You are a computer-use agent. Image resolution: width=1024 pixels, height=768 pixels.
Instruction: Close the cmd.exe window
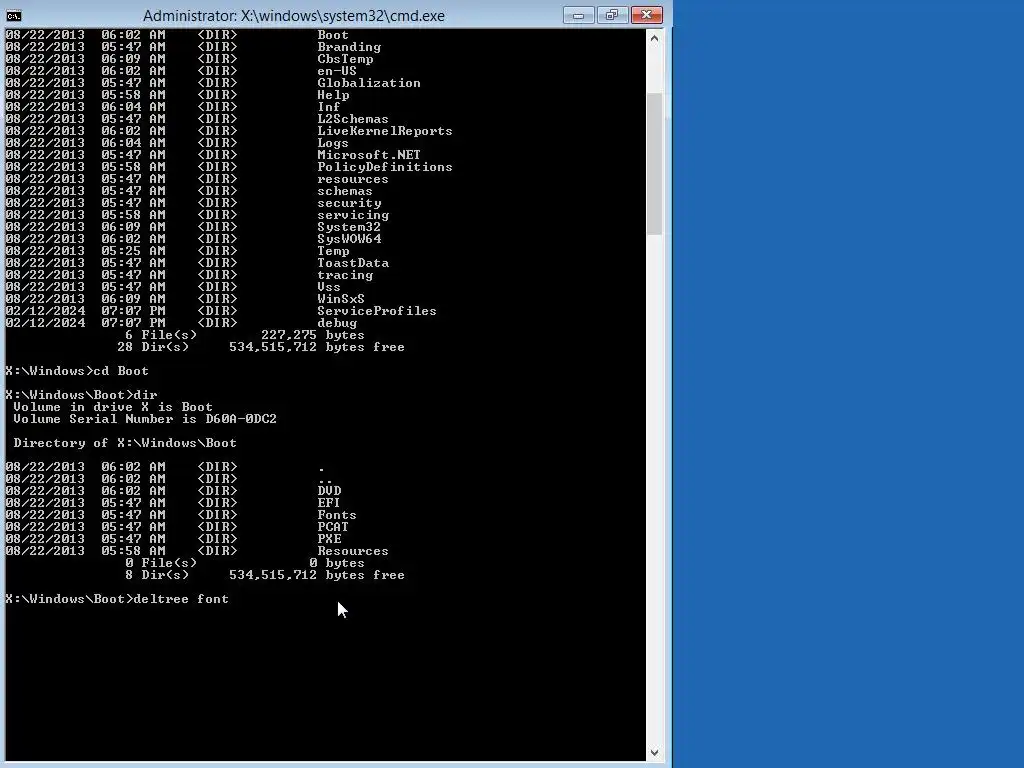[647, 15]
